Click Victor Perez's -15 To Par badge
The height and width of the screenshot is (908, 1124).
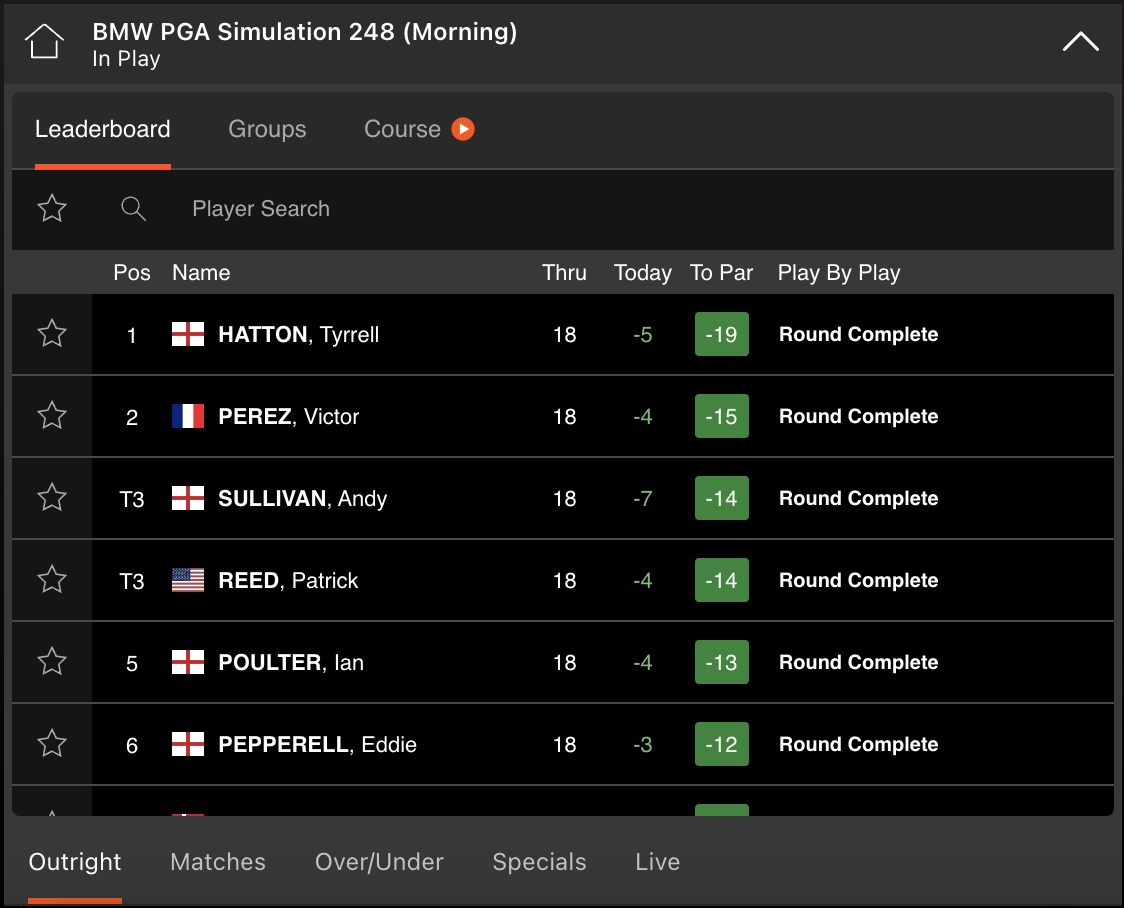click(x=721, y=416)
